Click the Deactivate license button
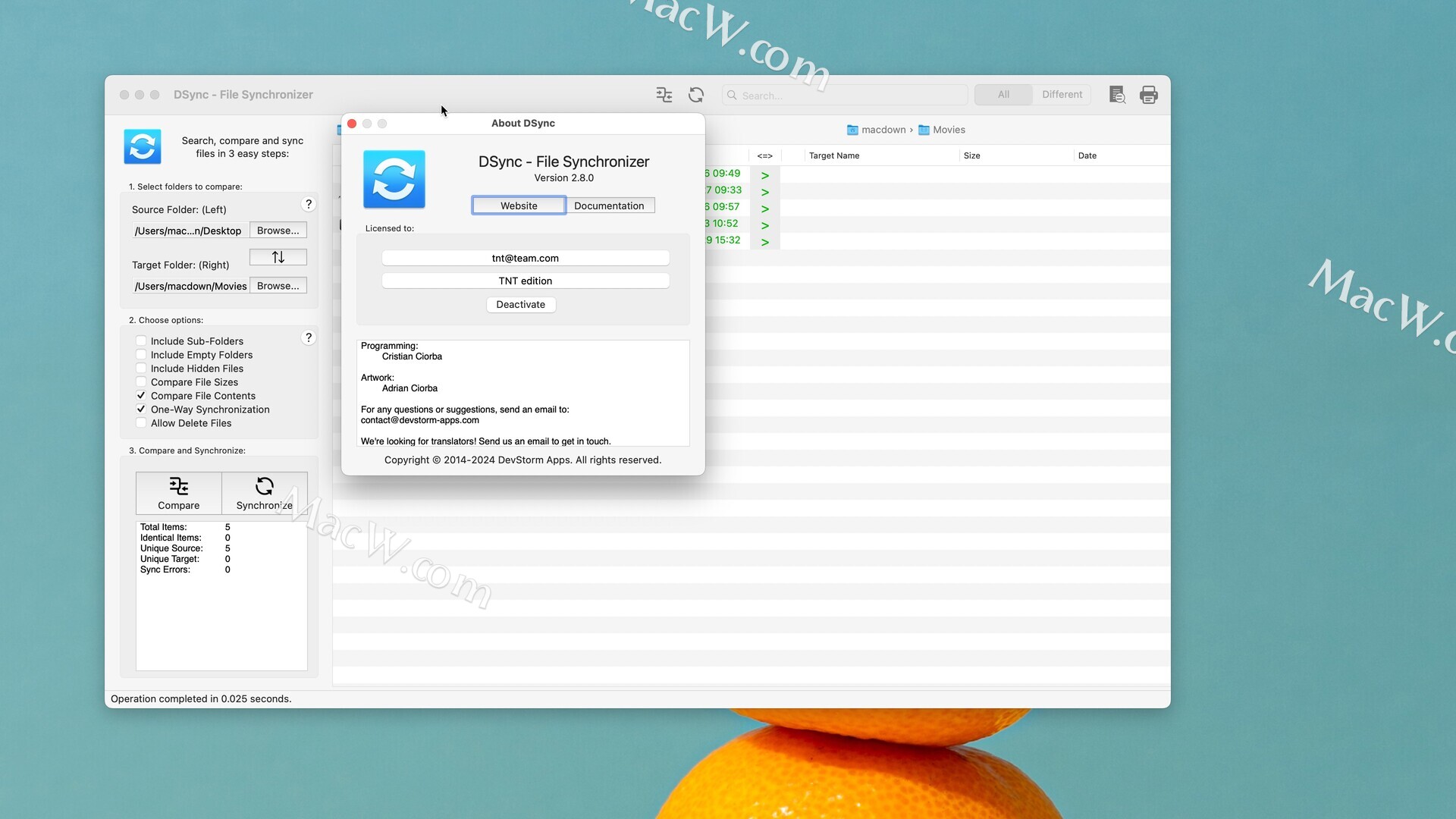1456x819 pixels. click(521, 305)
